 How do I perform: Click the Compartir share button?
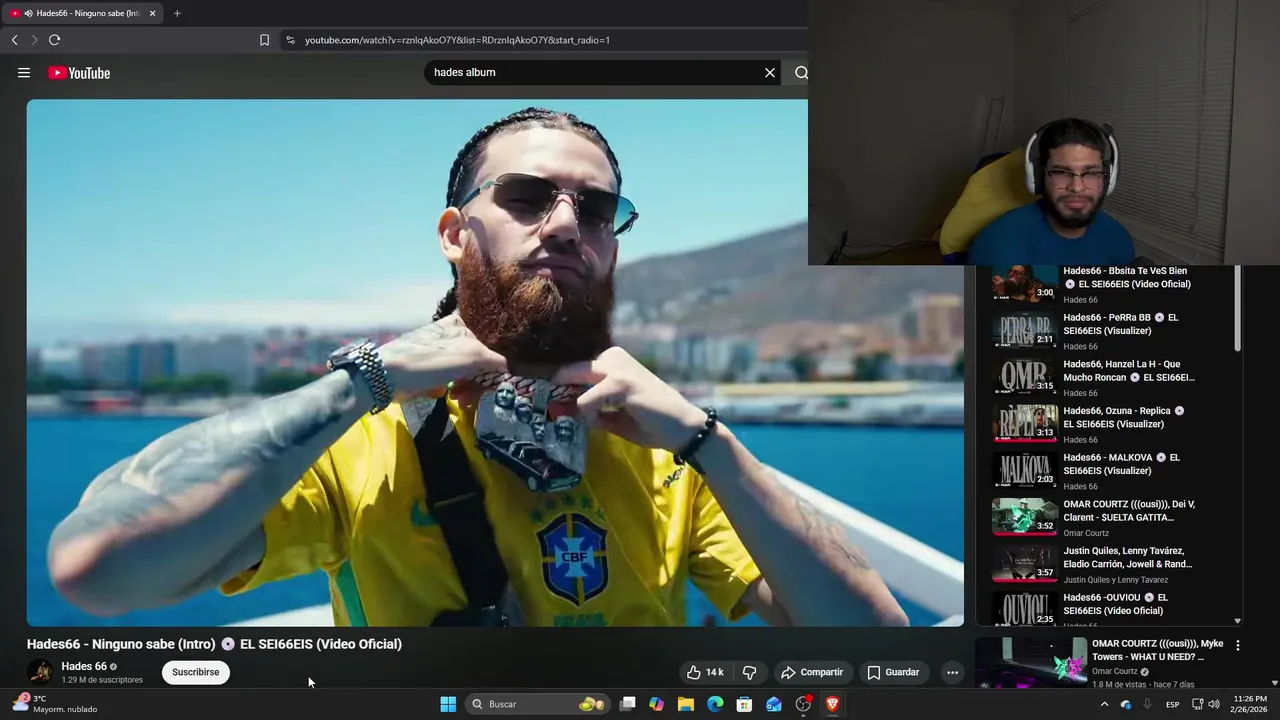(812, 672)
